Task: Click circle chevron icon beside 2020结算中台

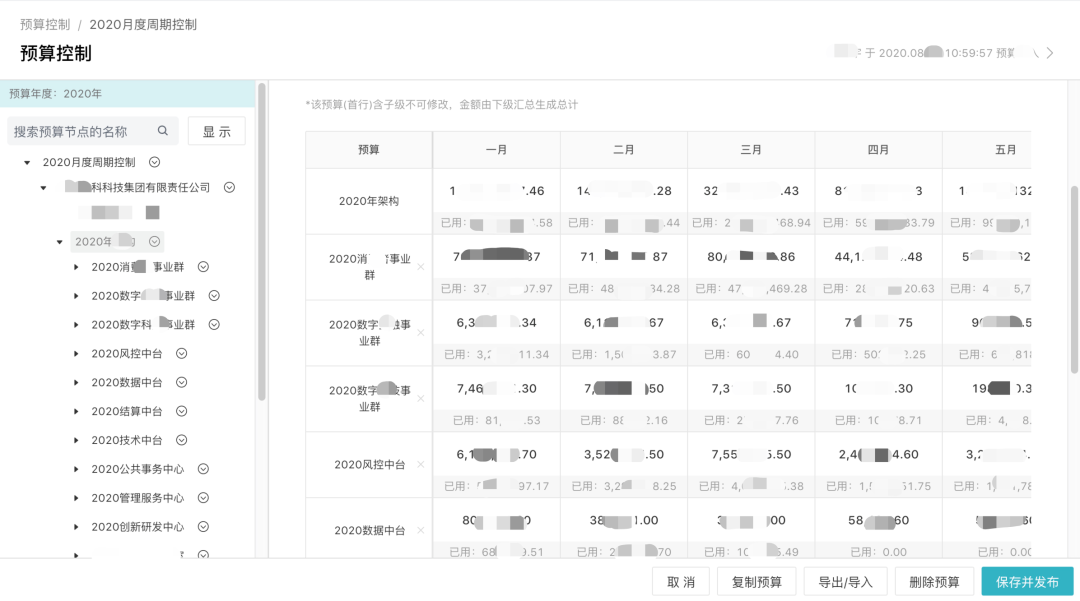Action: [181, 410]
